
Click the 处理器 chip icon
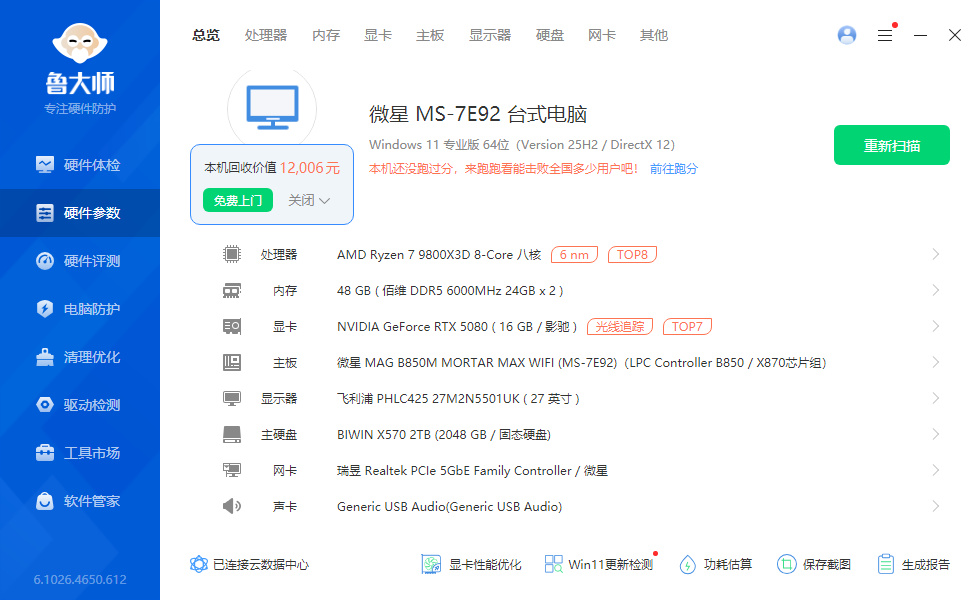pos(232,254)
